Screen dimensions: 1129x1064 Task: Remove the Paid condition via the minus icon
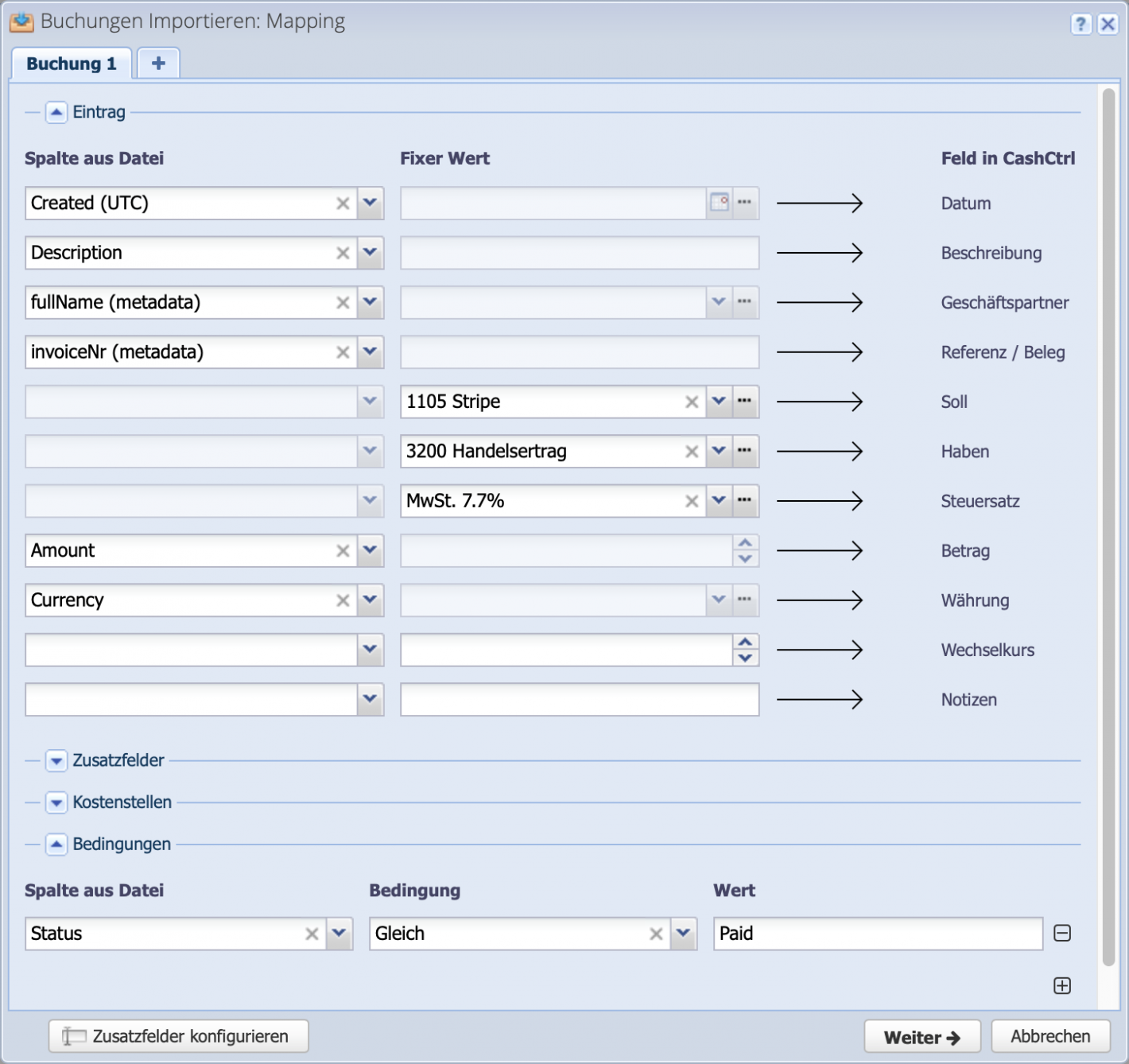[x=1062, y=933]
